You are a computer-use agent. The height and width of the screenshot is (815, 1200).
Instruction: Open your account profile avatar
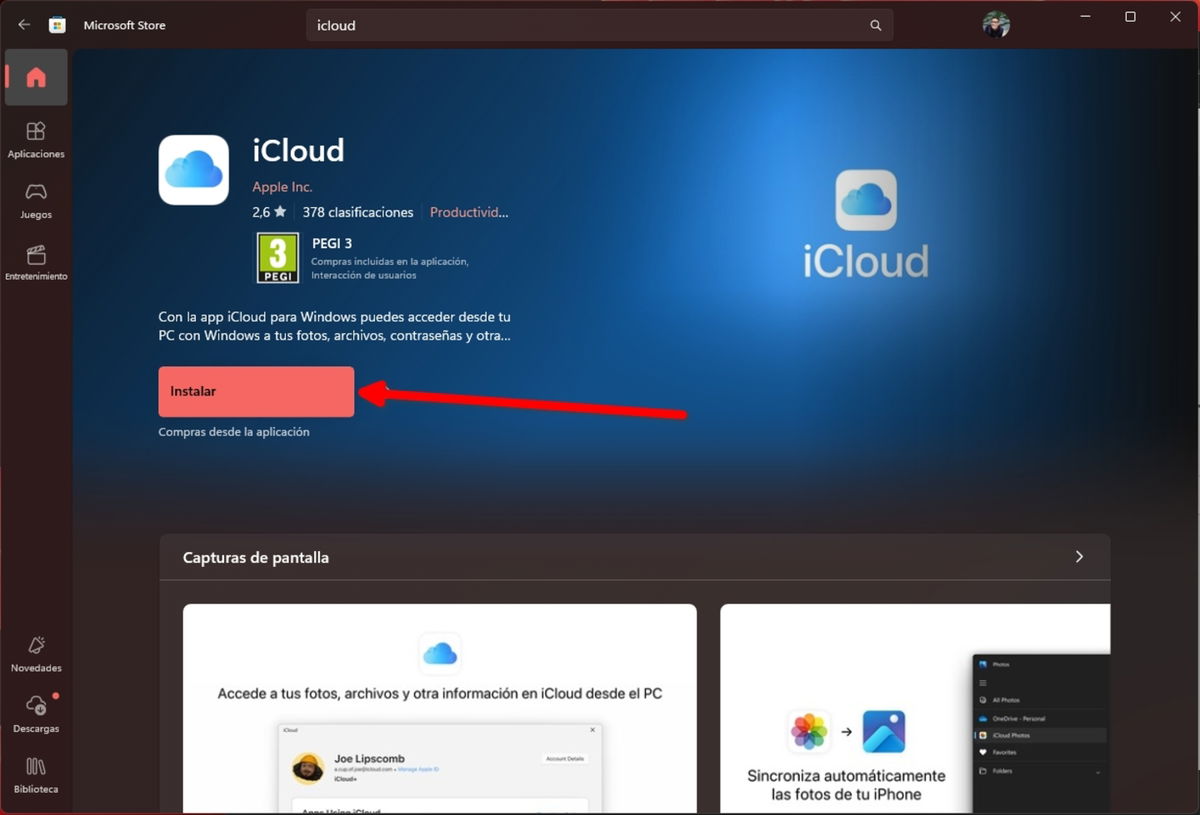(x=996, y=24)
